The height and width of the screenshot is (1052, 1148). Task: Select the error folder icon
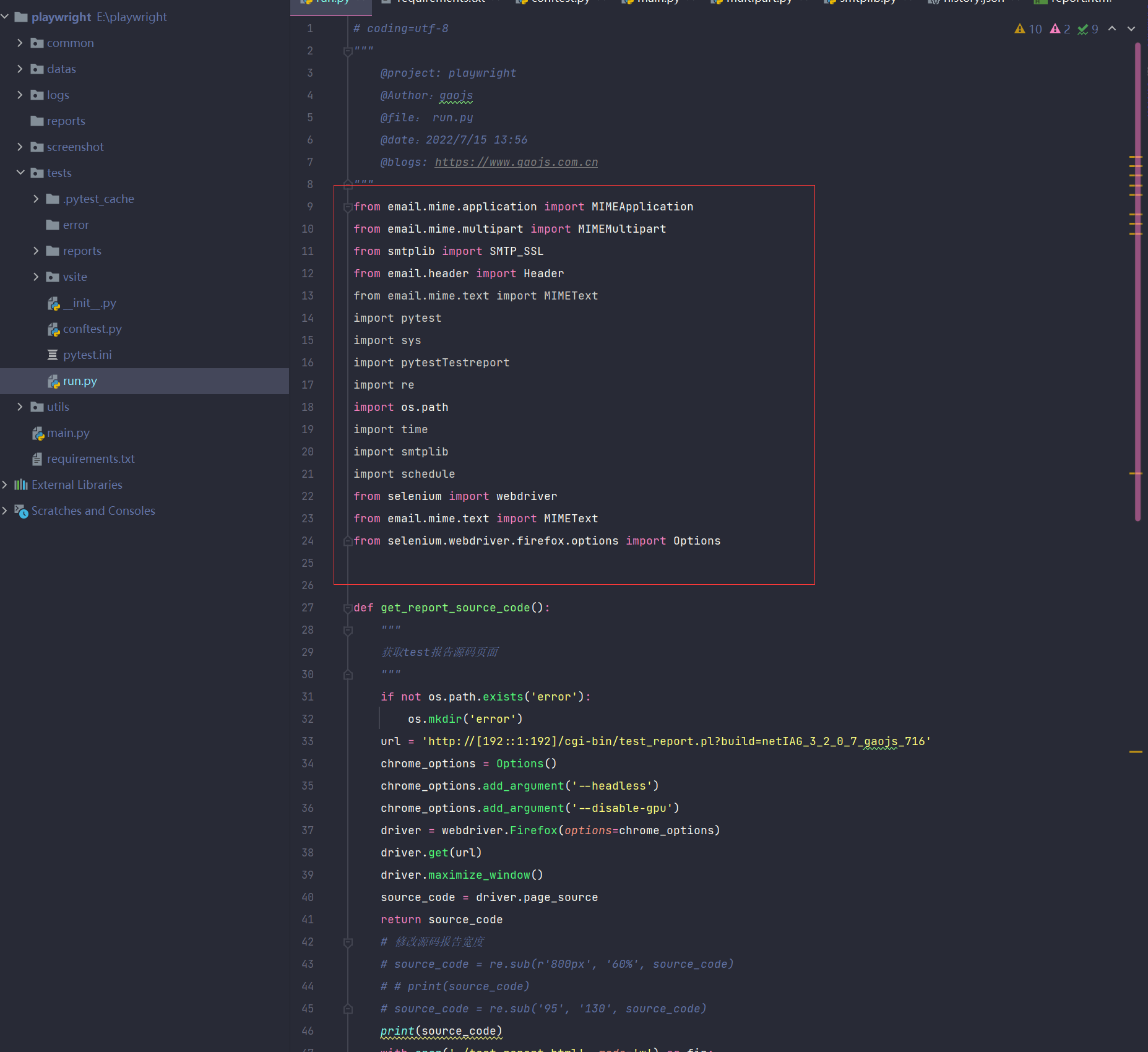(53, 225)
